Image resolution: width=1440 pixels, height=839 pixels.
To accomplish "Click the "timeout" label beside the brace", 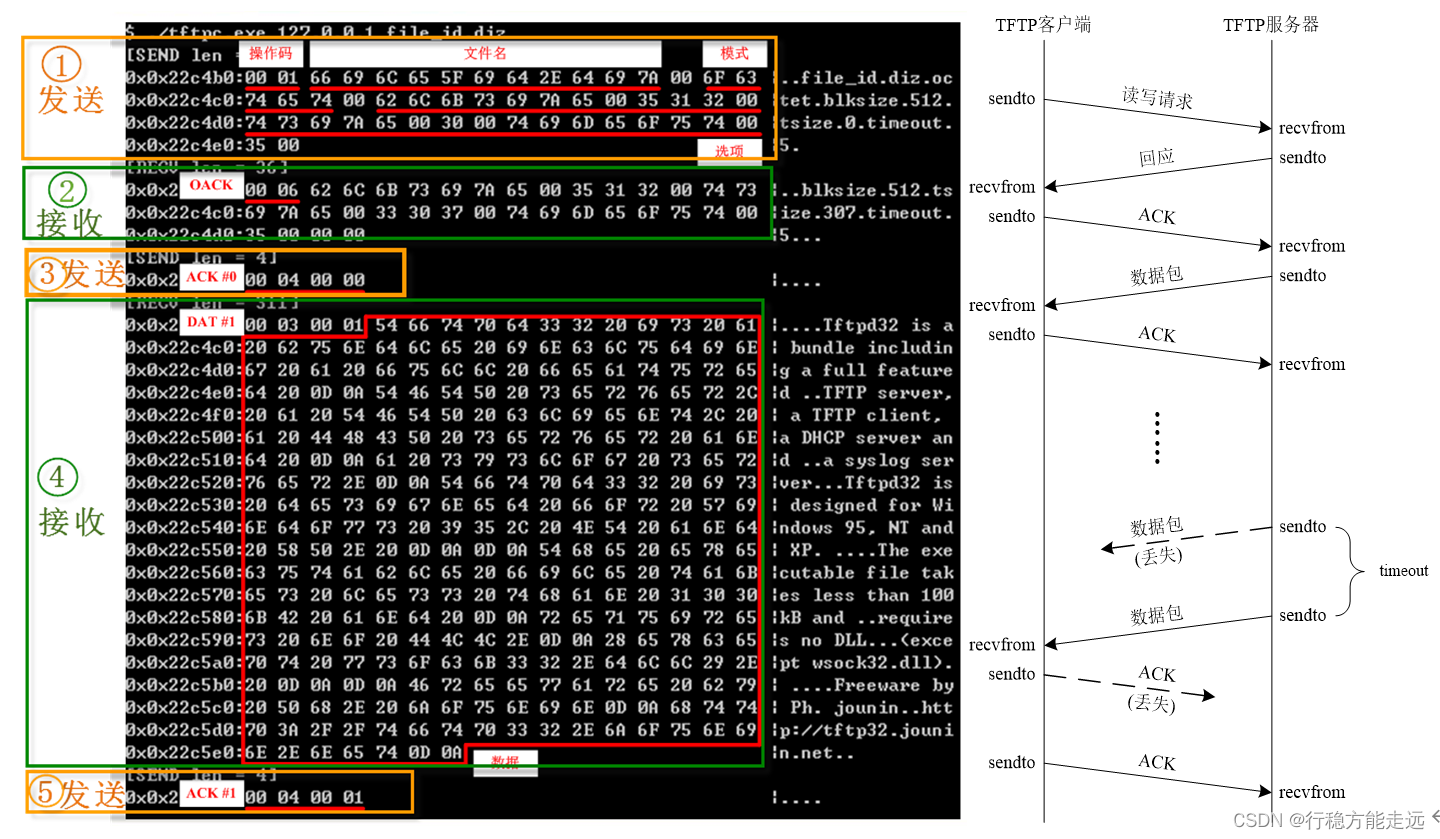I will [1404, 571].
